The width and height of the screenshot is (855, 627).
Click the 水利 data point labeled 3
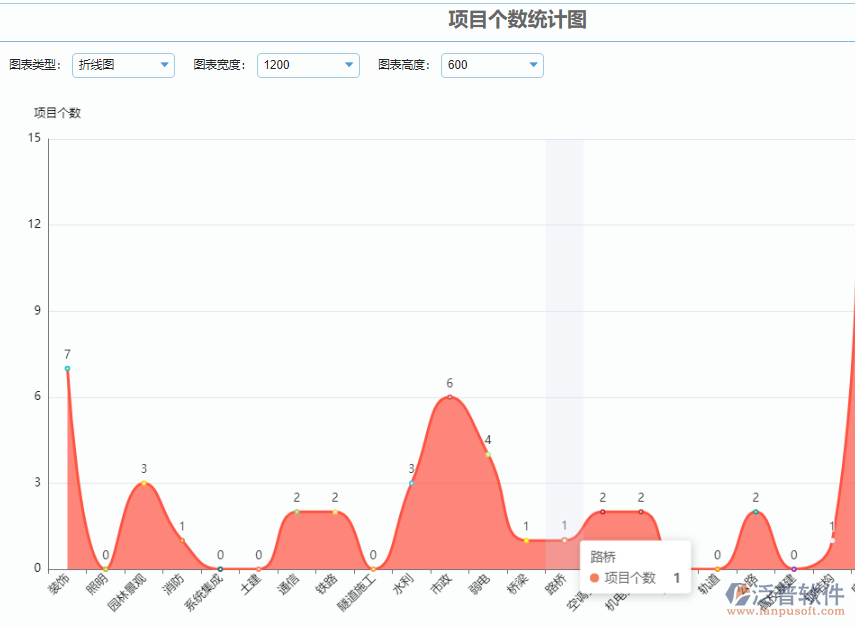[x=411, y=483]
